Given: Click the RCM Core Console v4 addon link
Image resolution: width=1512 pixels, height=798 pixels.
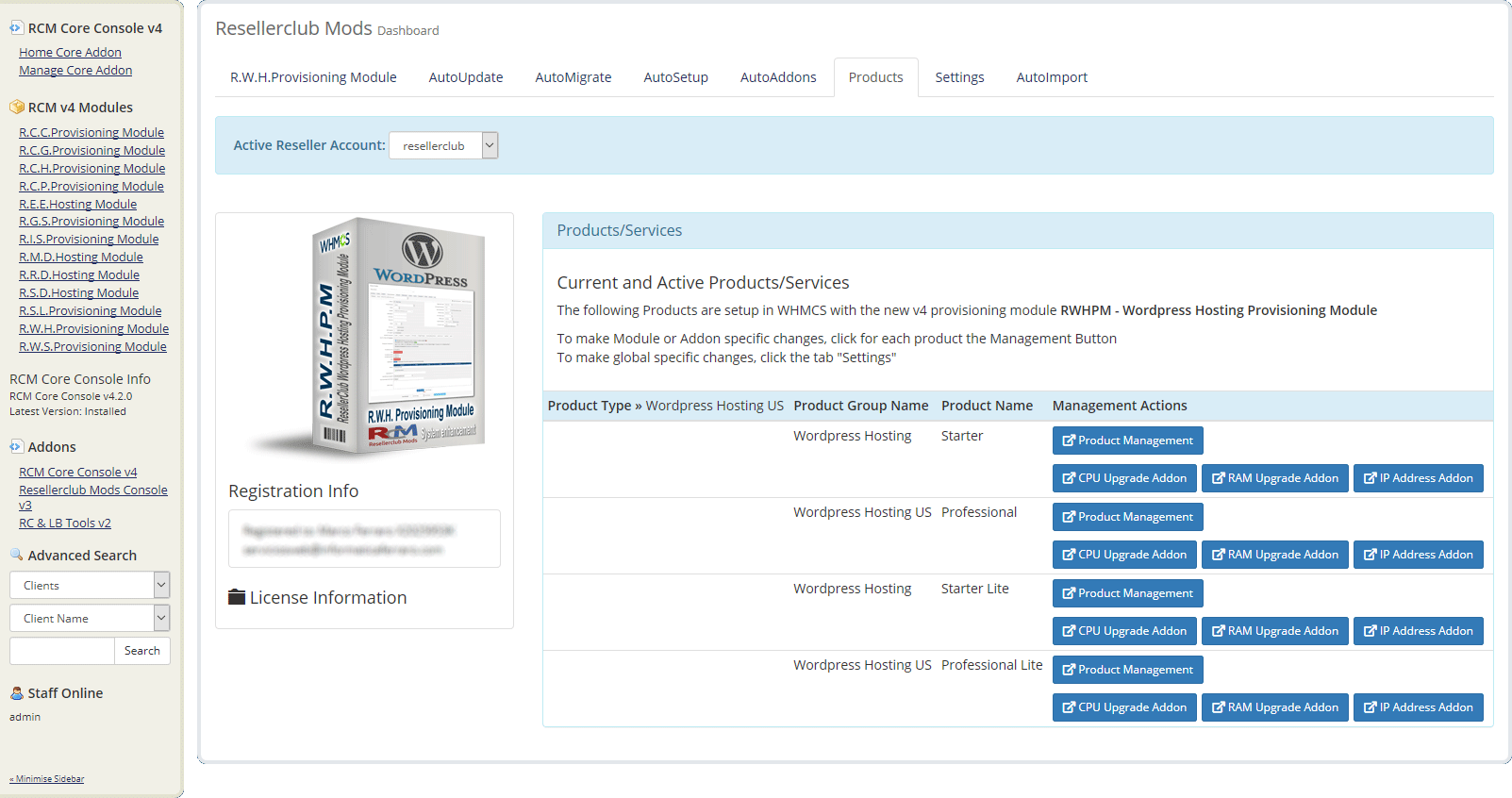Looking at the screenshot, I should pos(78,473).
